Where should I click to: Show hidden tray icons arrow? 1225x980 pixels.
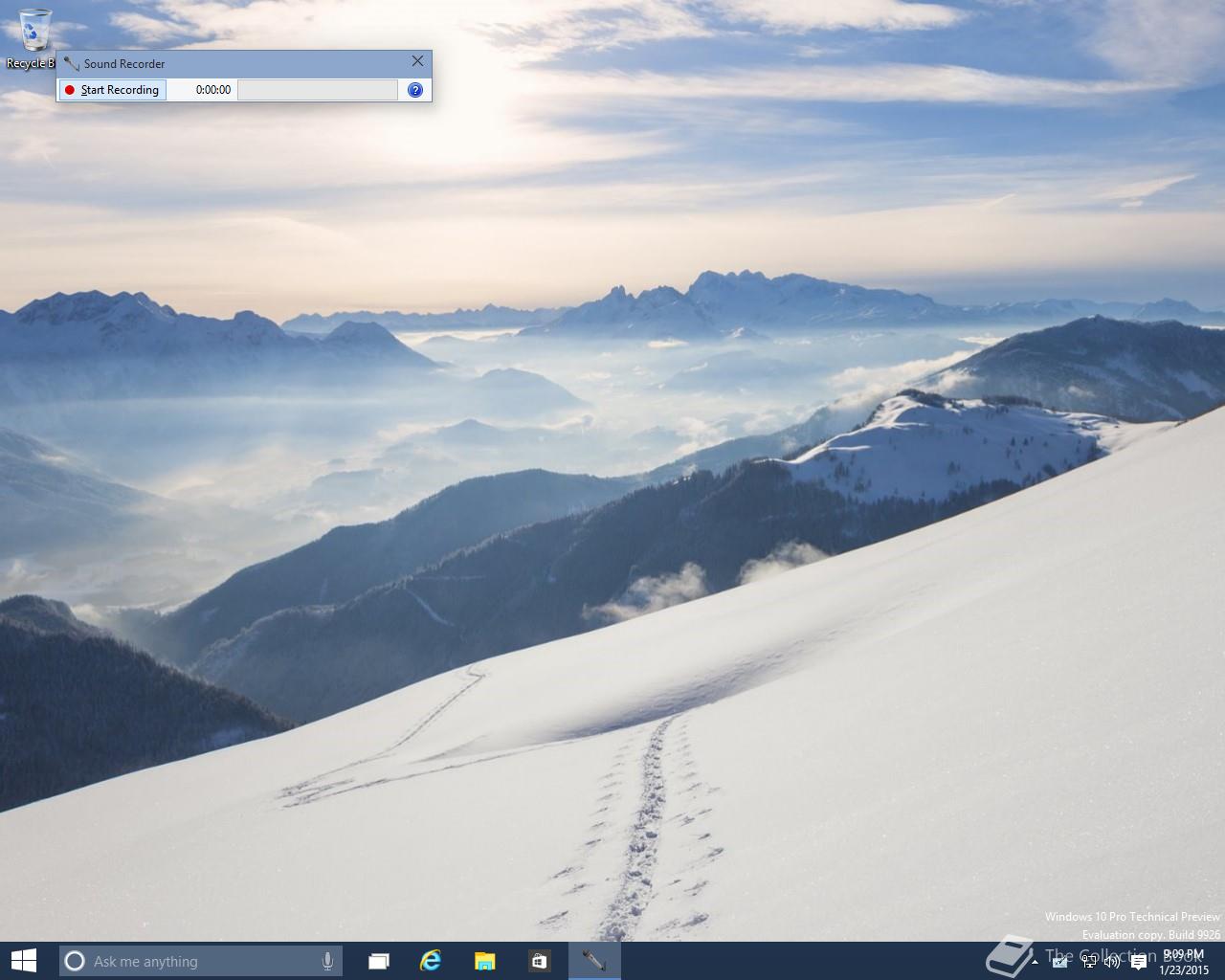click(x=1035, y=962)
